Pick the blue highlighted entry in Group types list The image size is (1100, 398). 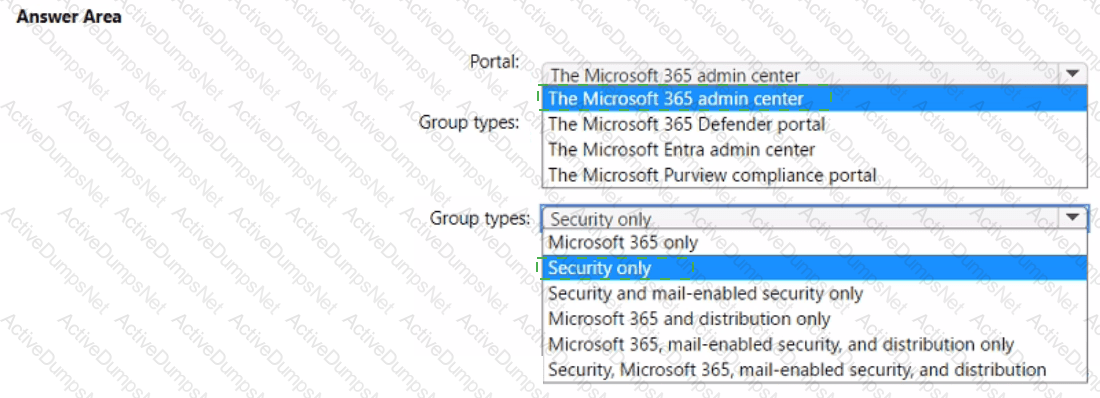[814, 268]
